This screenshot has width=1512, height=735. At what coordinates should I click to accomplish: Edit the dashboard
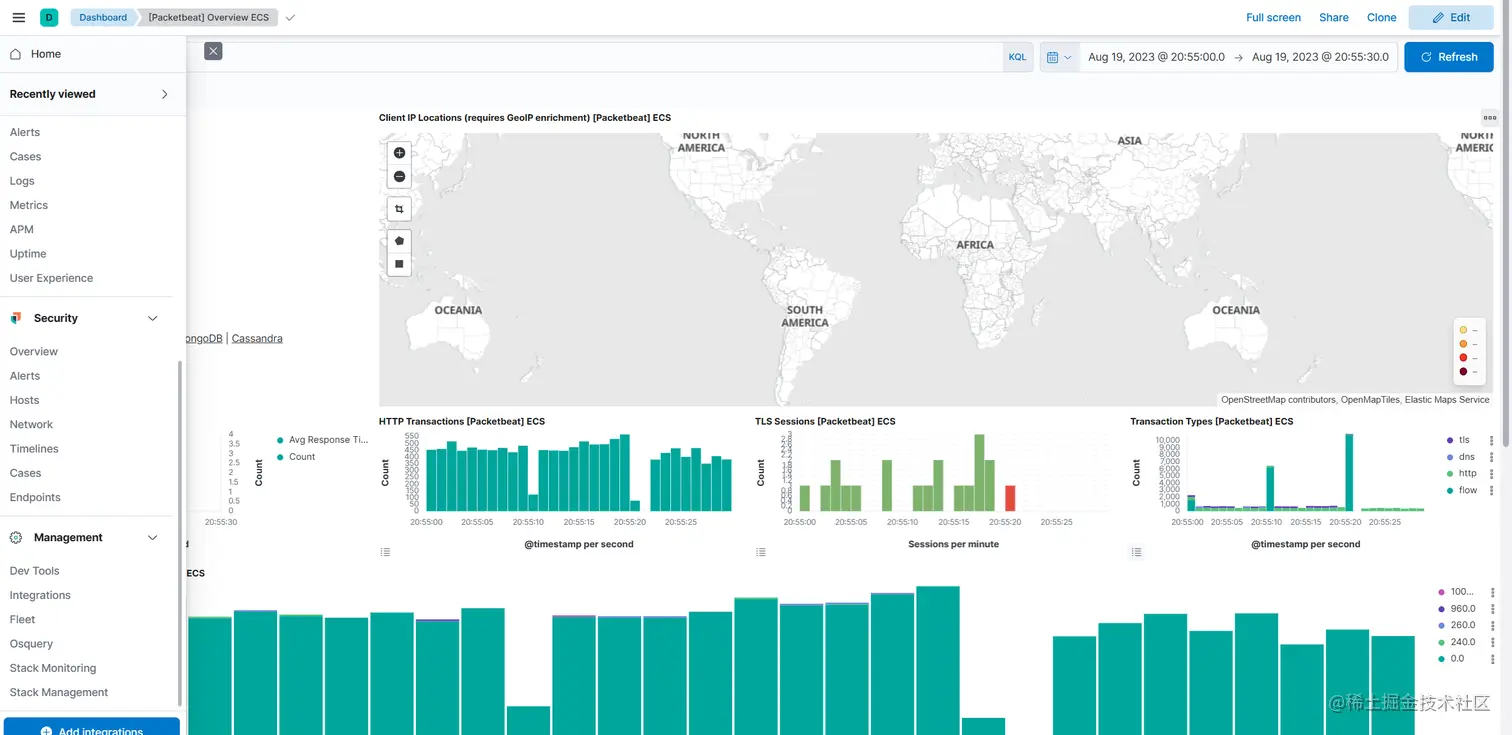[1451, 17]
